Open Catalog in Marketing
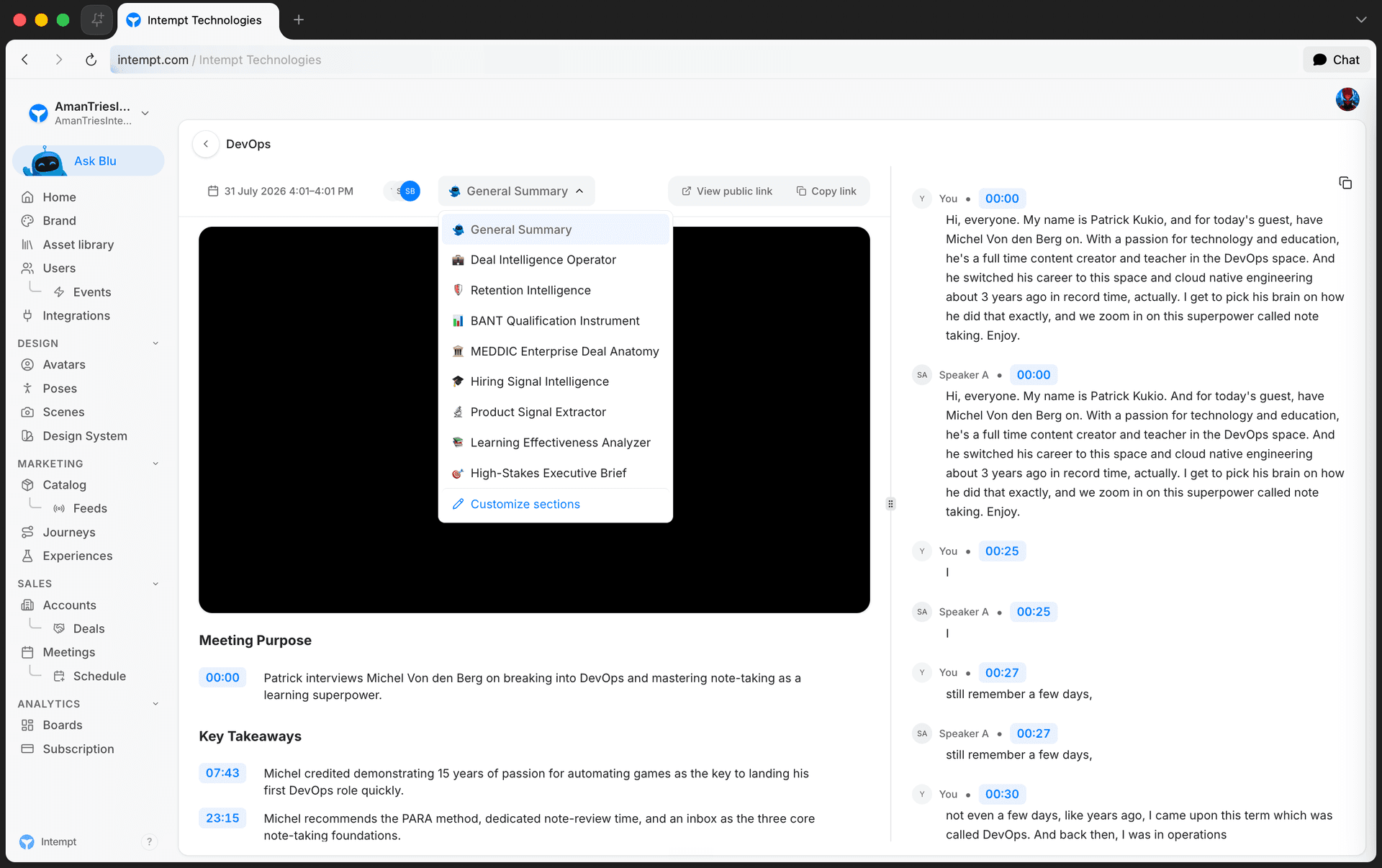 pos(64,485)
